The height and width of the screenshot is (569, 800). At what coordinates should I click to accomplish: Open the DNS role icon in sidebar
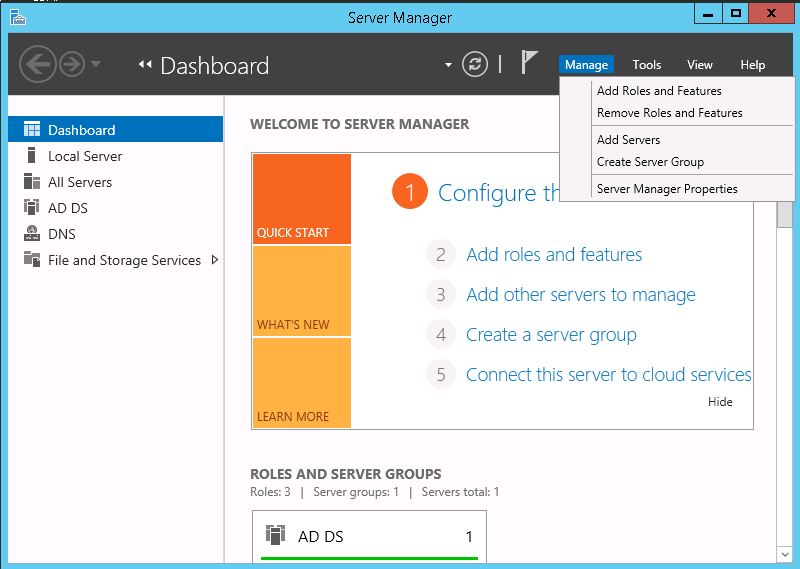[x=32, y=233]
